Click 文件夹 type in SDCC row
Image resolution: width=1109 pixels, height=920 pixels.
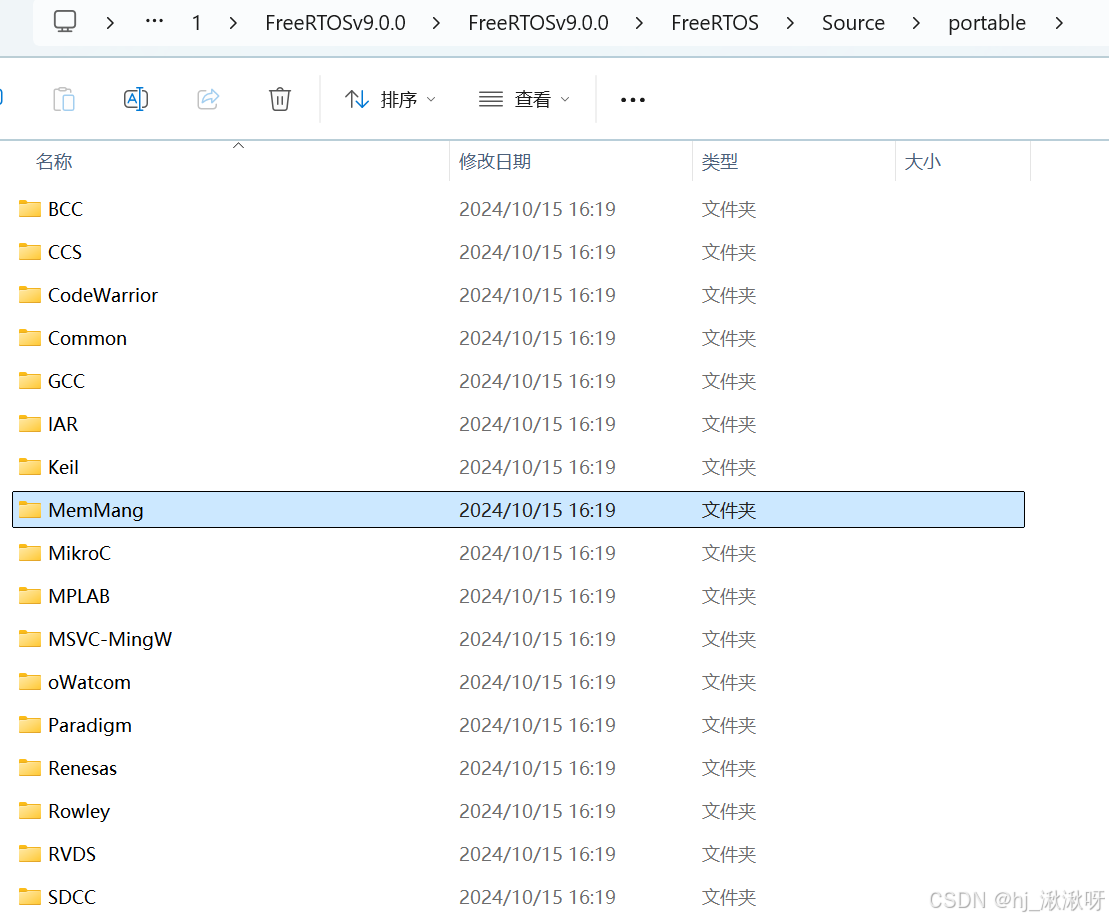pos(728,897)
